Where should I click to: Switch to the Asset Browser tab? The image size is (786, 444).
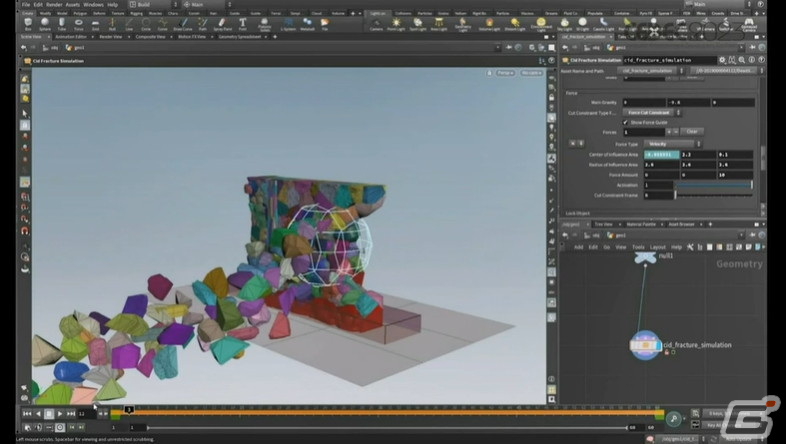pyautogui.click(x=681, y=225)
